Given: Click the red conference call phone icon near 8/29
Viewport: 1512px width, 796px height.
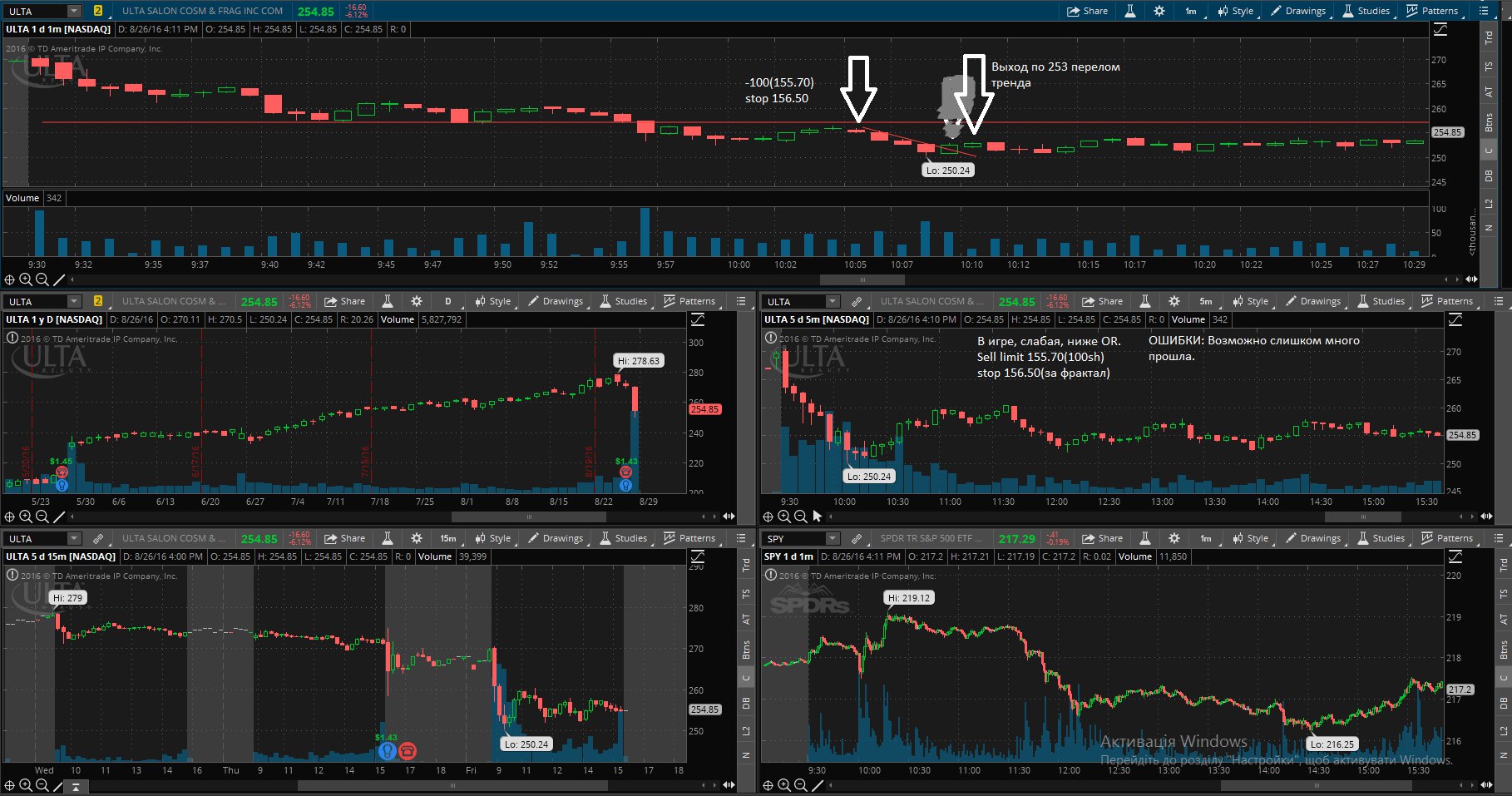Looking at the screenshot, I should [x=625, y=472].
